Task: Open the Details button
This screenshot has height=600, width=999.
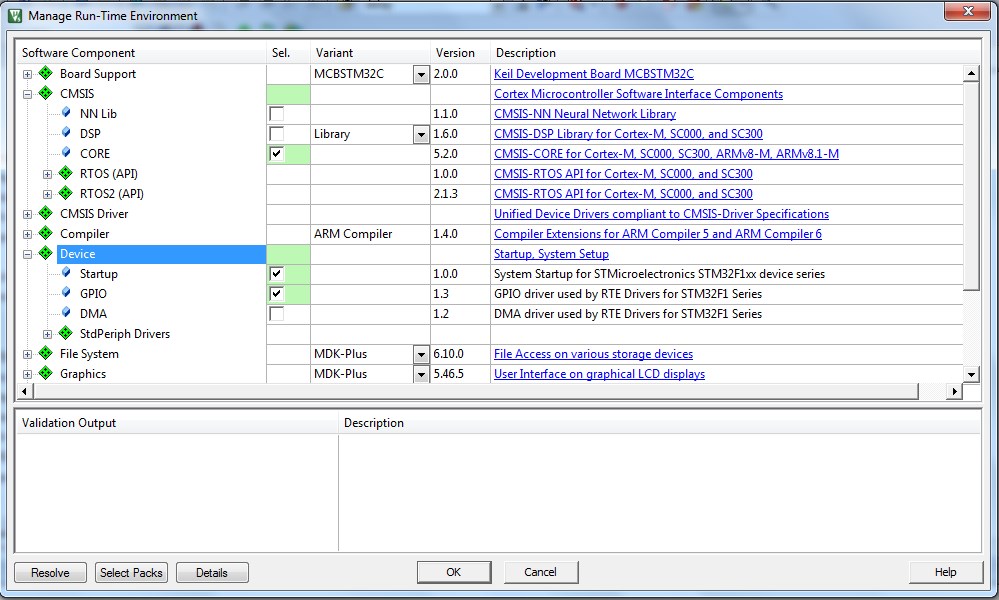Action: tap(212, 573)
